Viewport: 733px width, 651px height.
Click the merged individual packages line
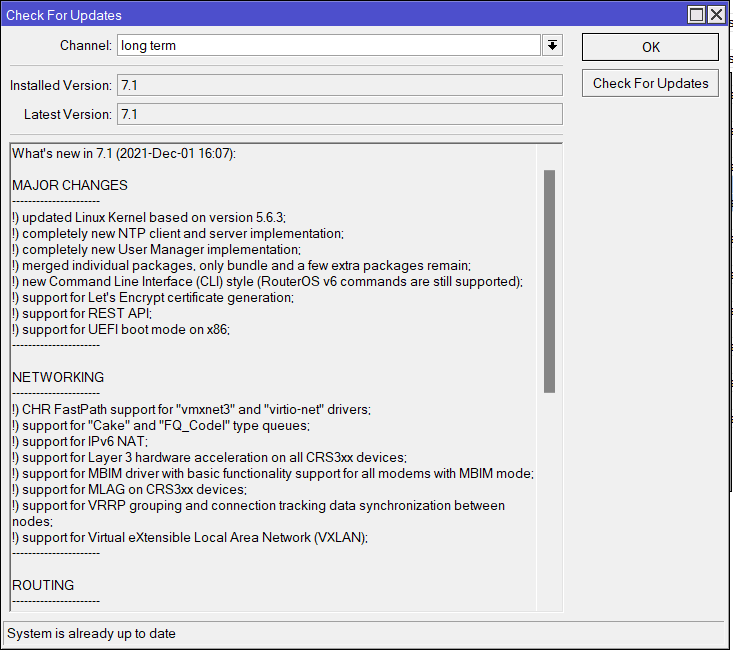pos(242,265)
